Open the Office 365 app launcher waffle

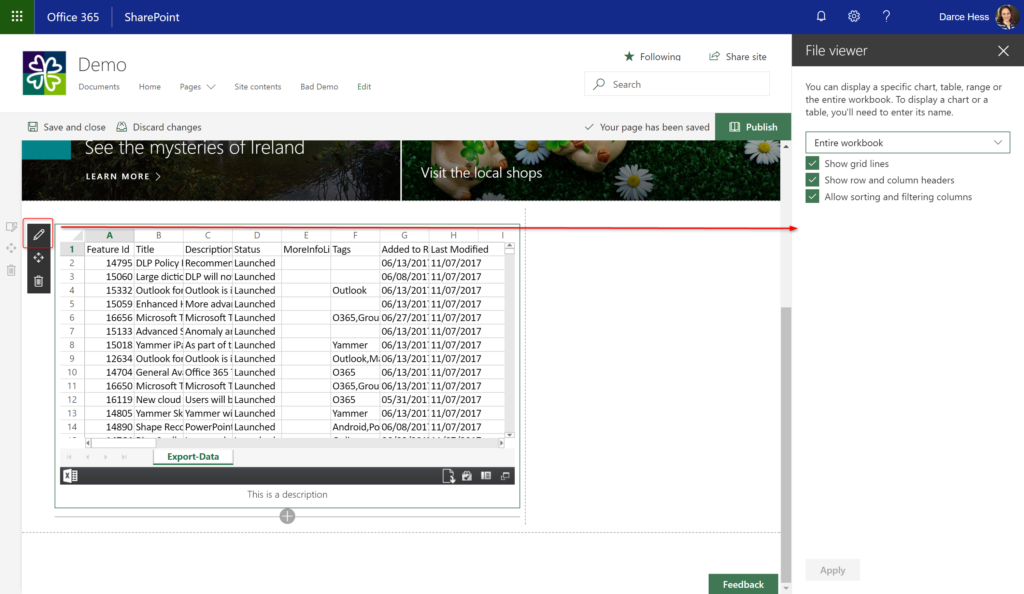[x=17, y=16]
